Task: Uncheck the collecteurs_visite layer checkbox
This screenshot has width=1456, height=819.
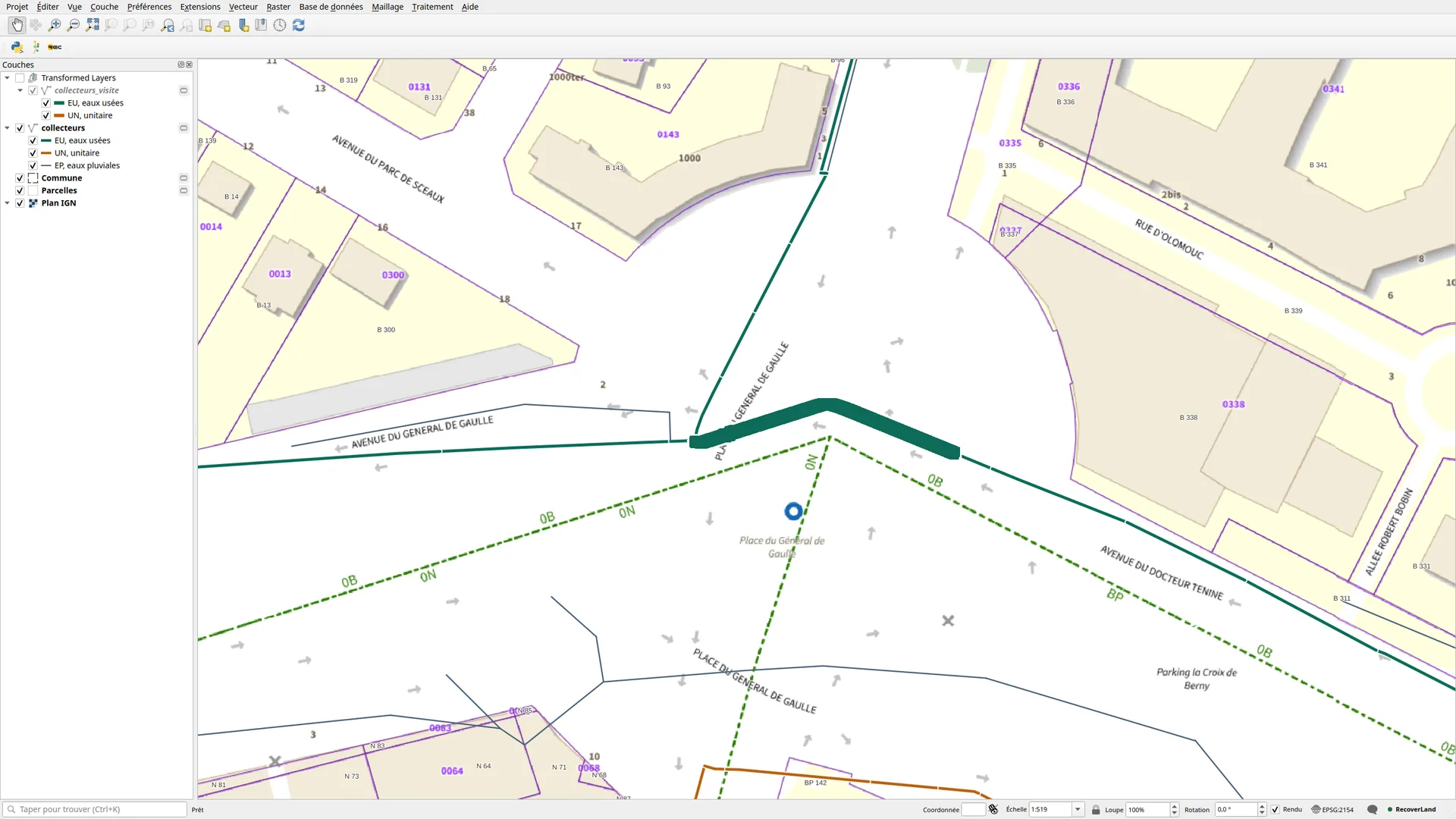Action: pos(33,90)
